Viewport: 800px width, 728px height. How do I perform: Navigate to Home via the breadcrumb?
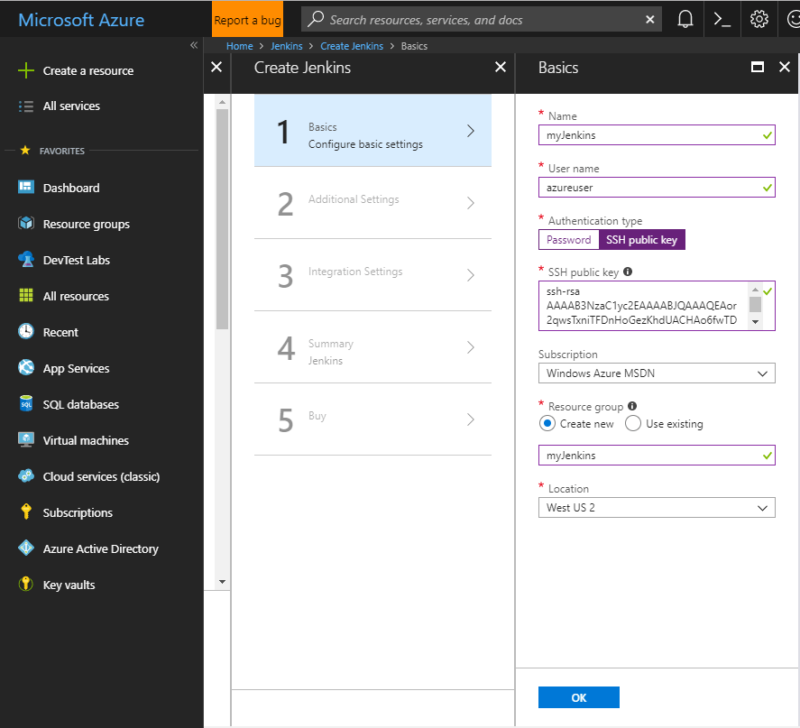click(x=239, y=45)
